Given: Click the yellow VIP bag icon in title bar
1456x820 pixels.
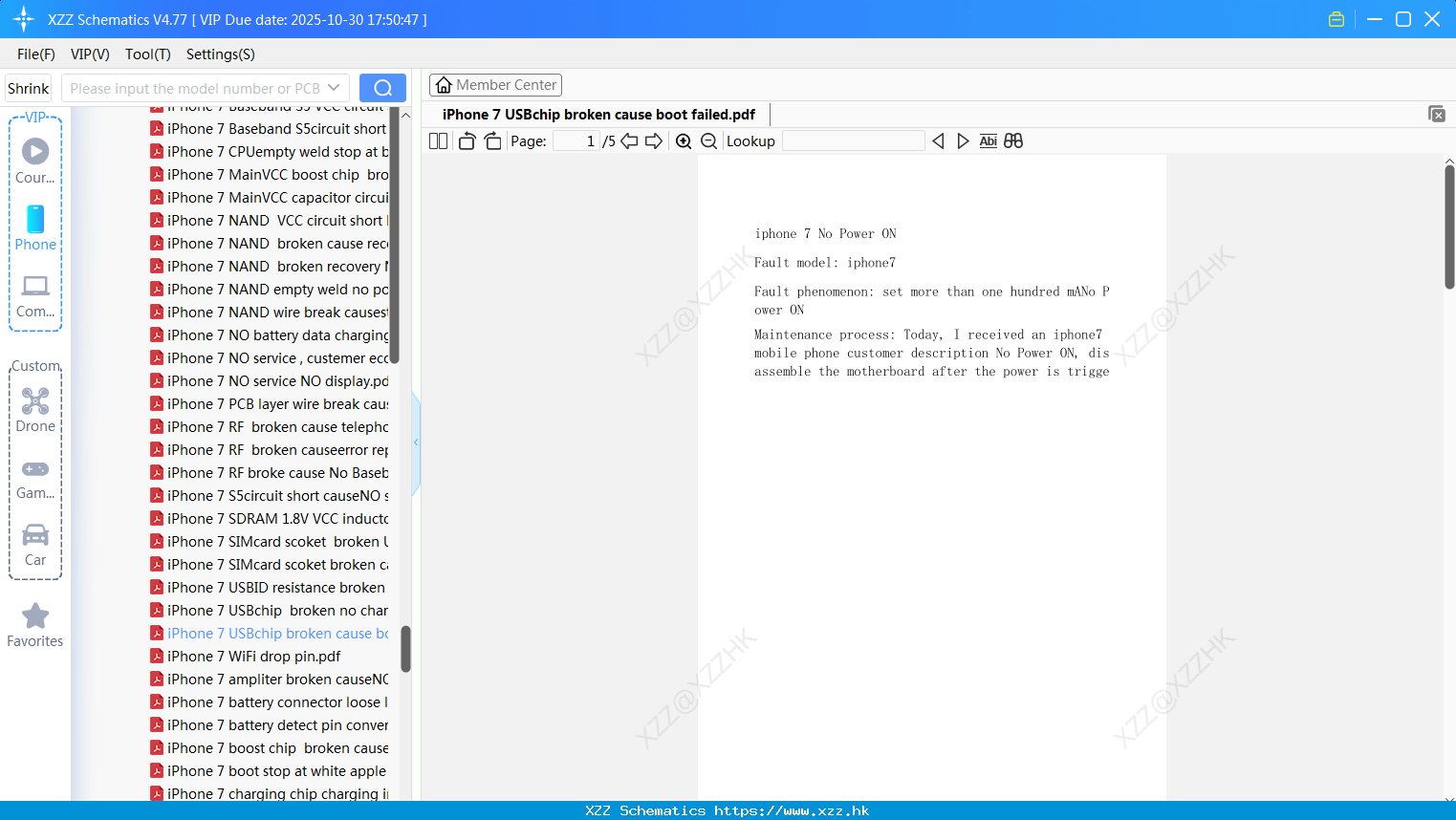Looking at the screenshot, I should coord(1336,19).
